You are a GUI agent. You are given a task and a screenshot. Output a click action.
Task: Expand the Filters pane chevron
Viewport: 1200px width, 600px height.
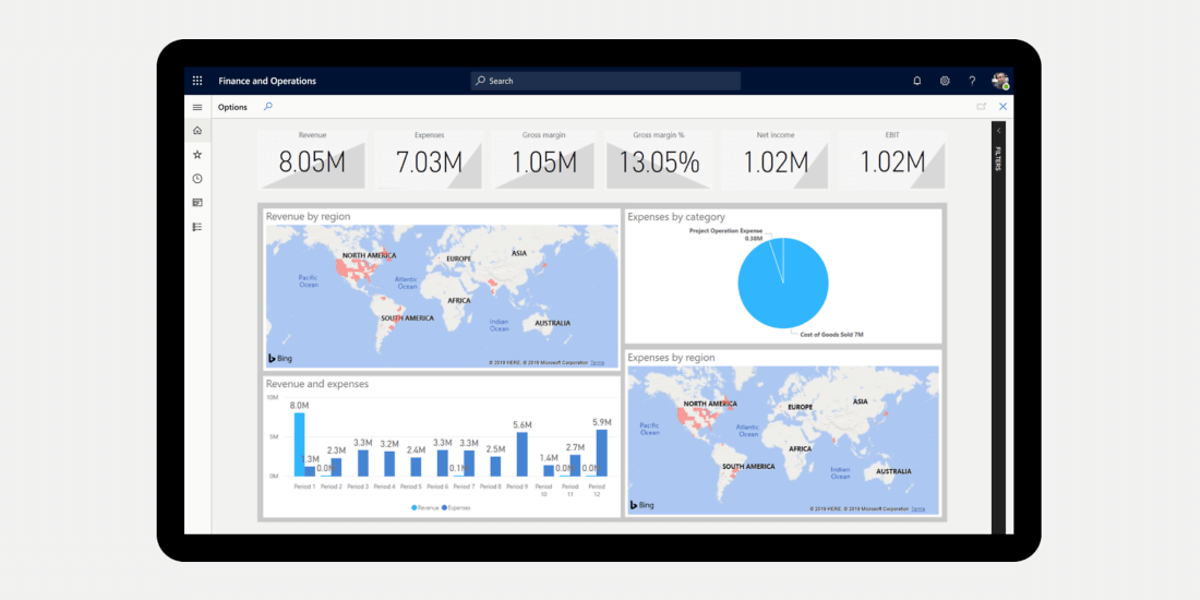point(997,131)
